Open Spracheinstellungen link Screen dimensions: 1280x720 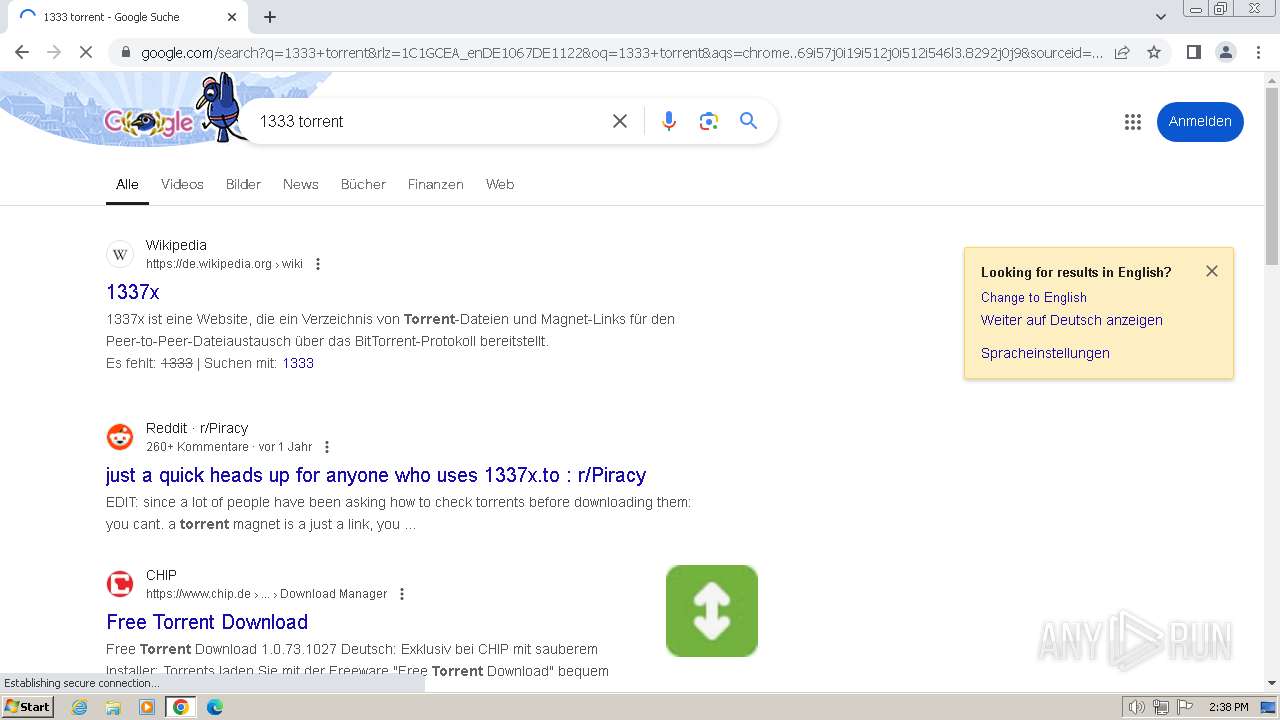click(1045, 353)
